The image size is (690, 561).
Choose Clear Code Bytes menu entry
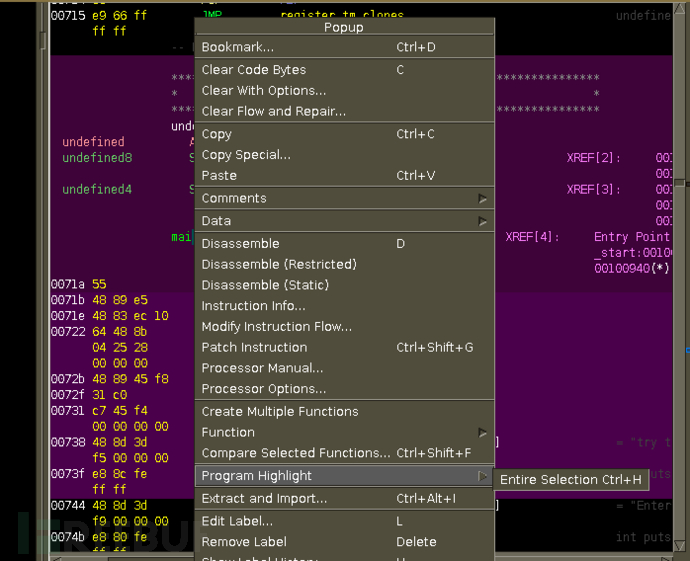click(x=254, y=70)
